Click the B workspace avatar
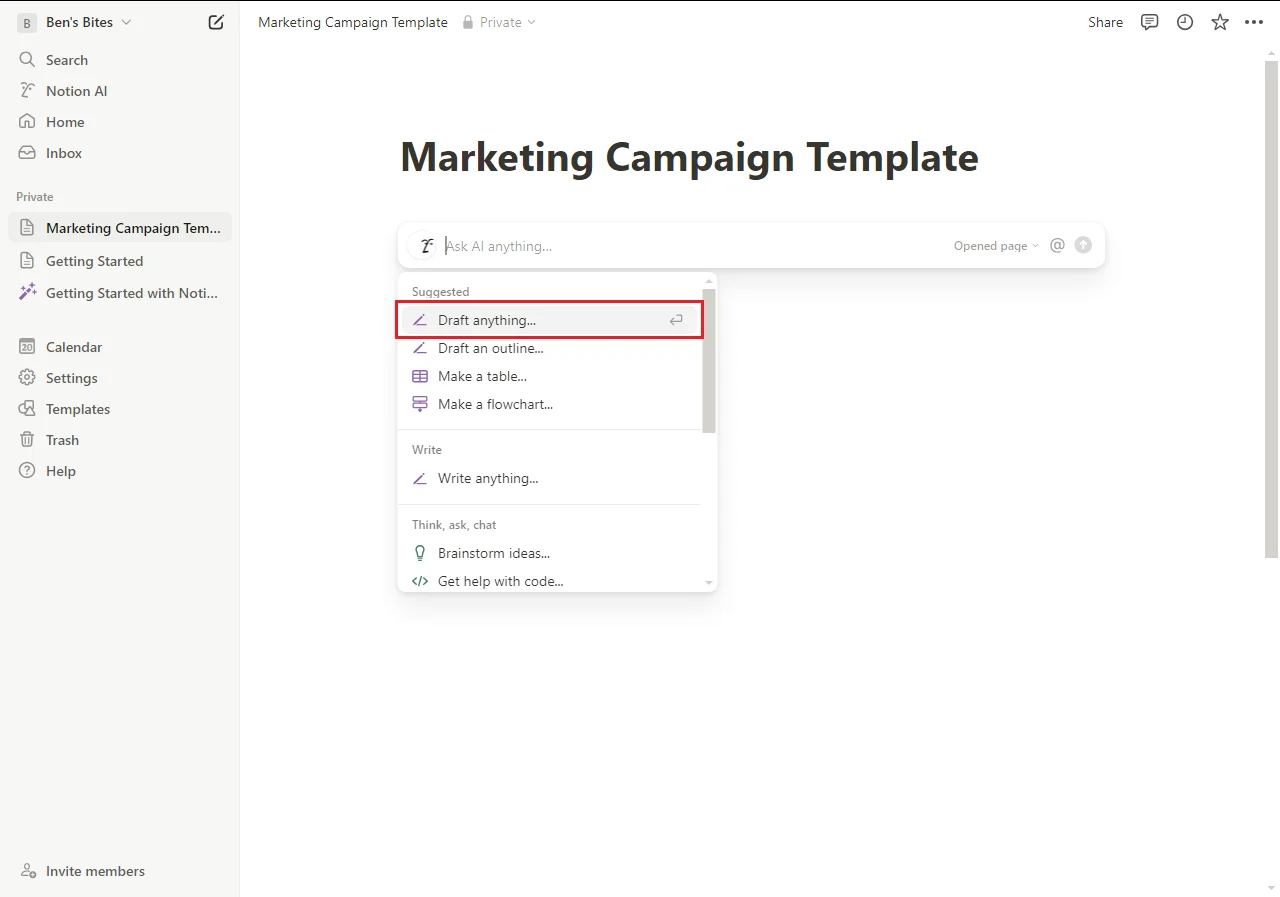 tap(27, 22)
